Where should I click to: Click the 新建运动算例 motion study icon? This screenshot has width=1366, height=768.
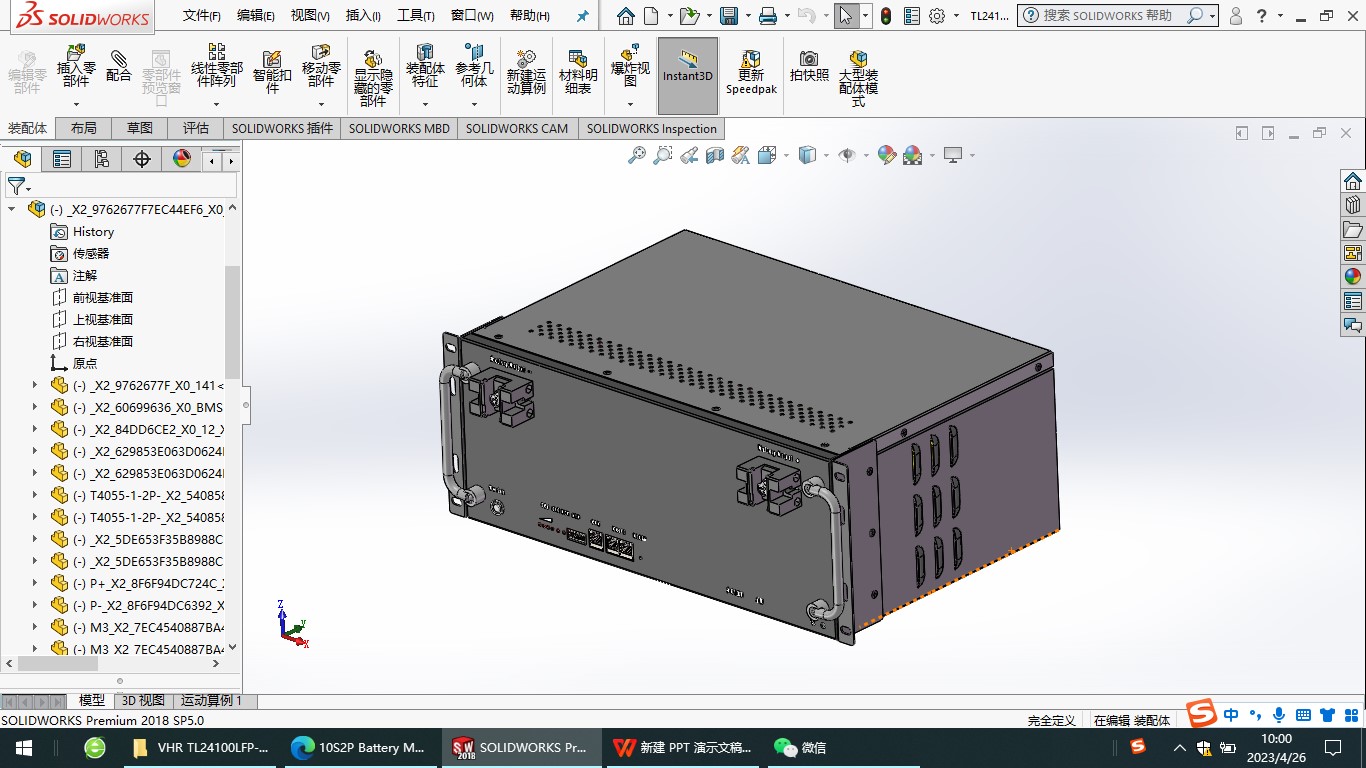[x=526, y=72]
